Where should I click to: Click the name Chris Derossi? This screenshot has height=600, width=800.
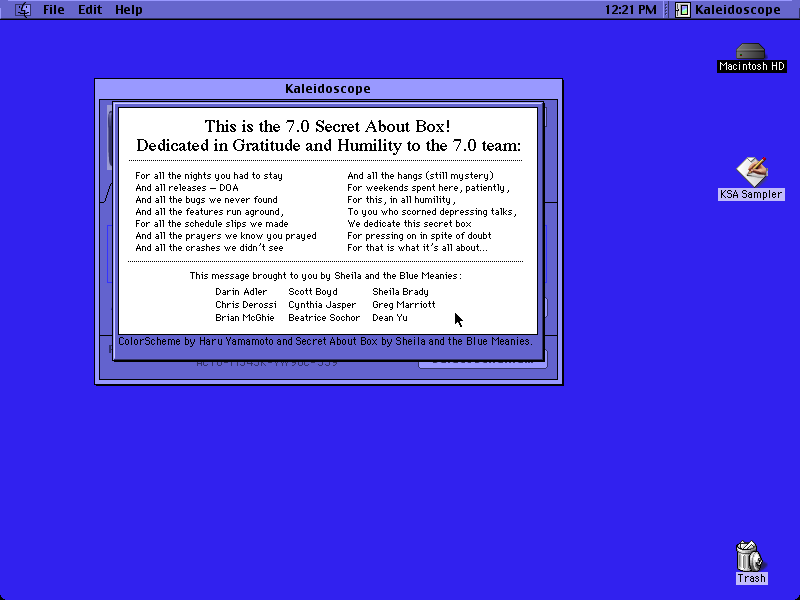(x=246, y=305)
